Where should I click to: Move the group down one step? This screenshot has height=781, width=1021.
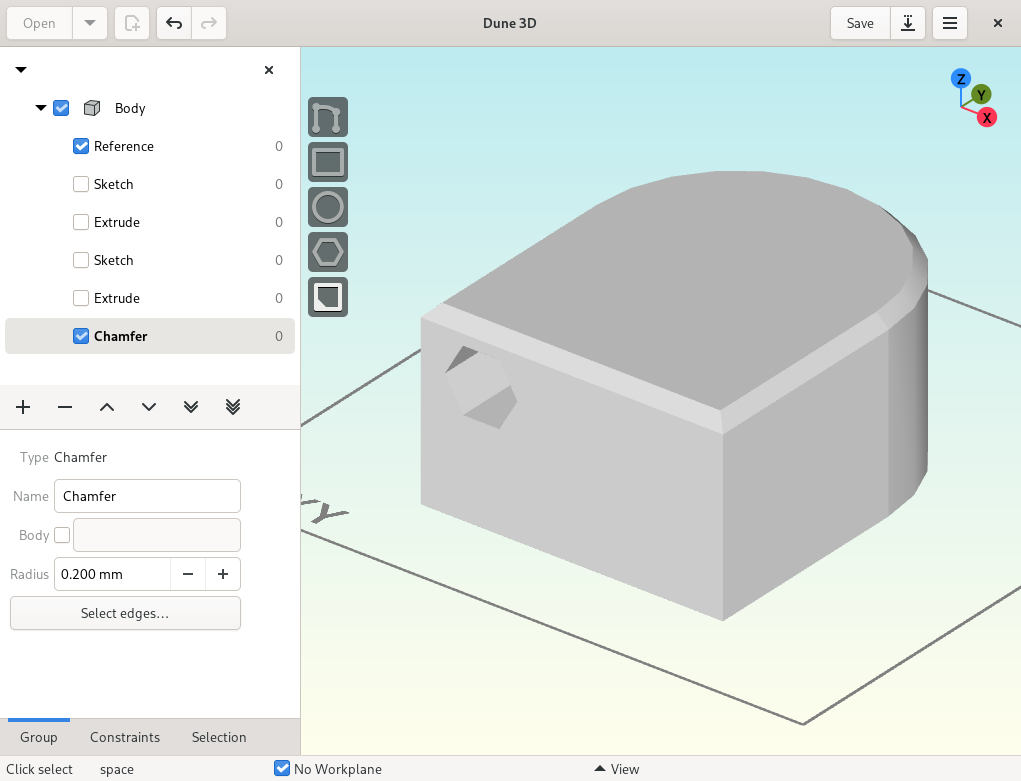coord(149,407)
